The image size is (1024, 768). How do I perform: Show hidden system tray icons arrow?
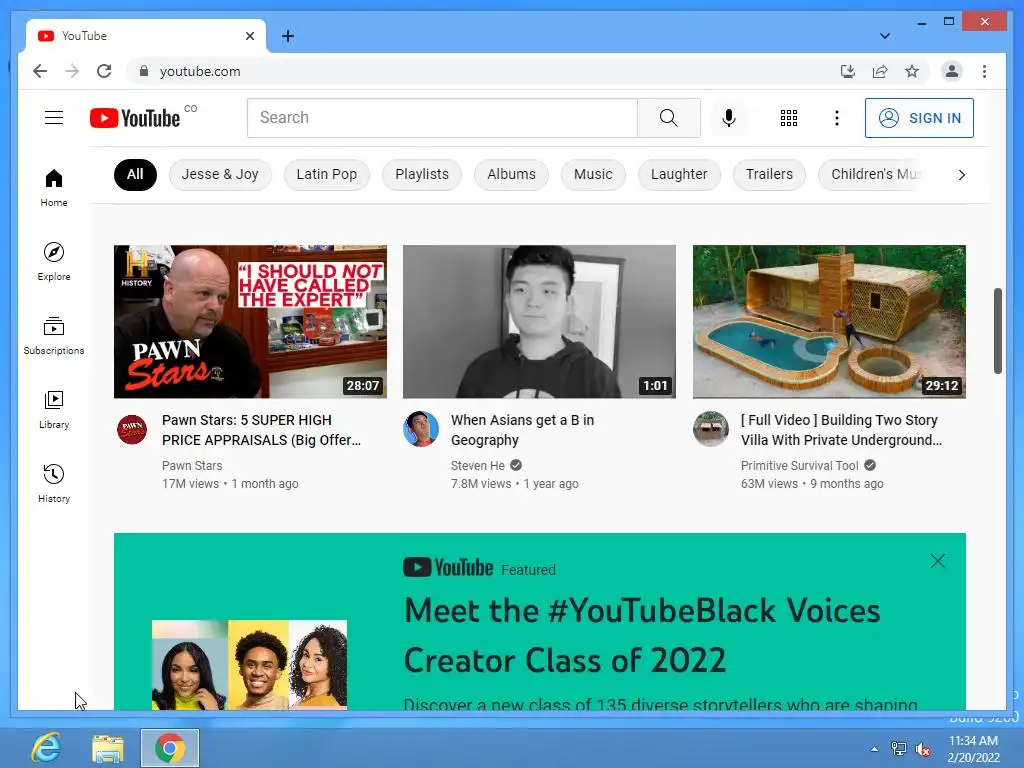[x=874, y=749]
